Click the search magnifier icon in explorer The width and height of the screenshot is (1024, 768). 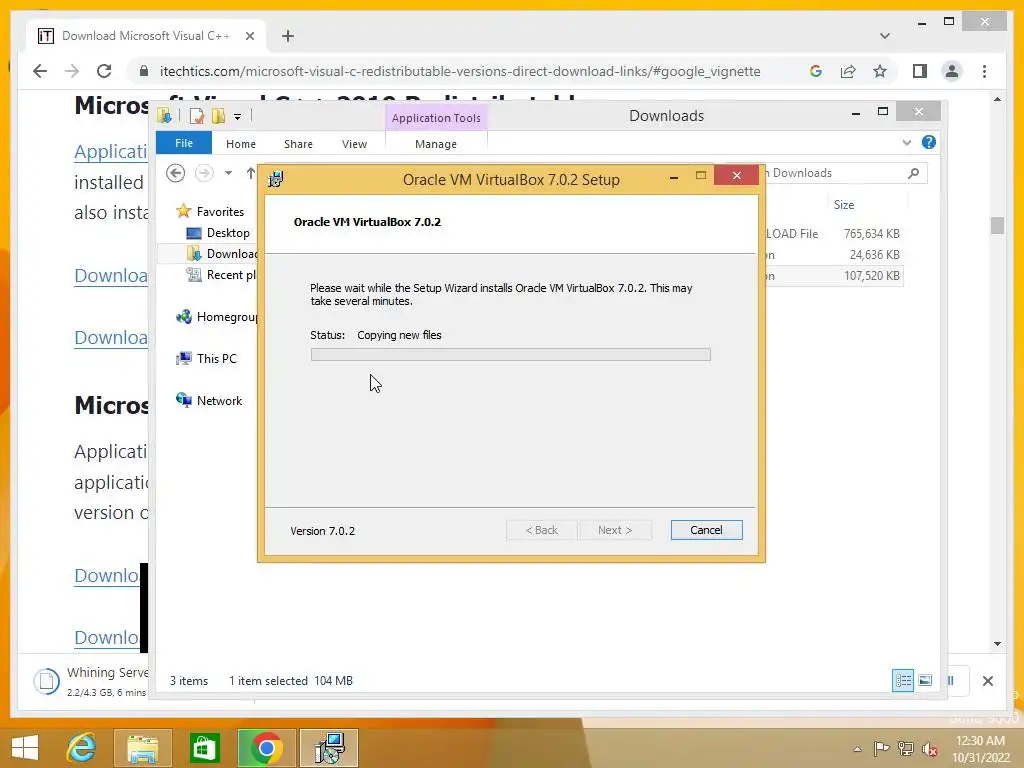914,173
